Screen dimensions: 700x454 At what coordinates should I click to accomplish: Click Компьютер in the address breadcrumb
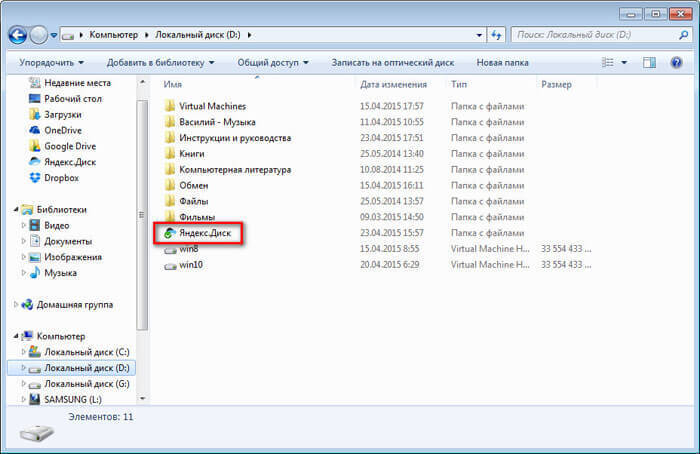[113, 35]
